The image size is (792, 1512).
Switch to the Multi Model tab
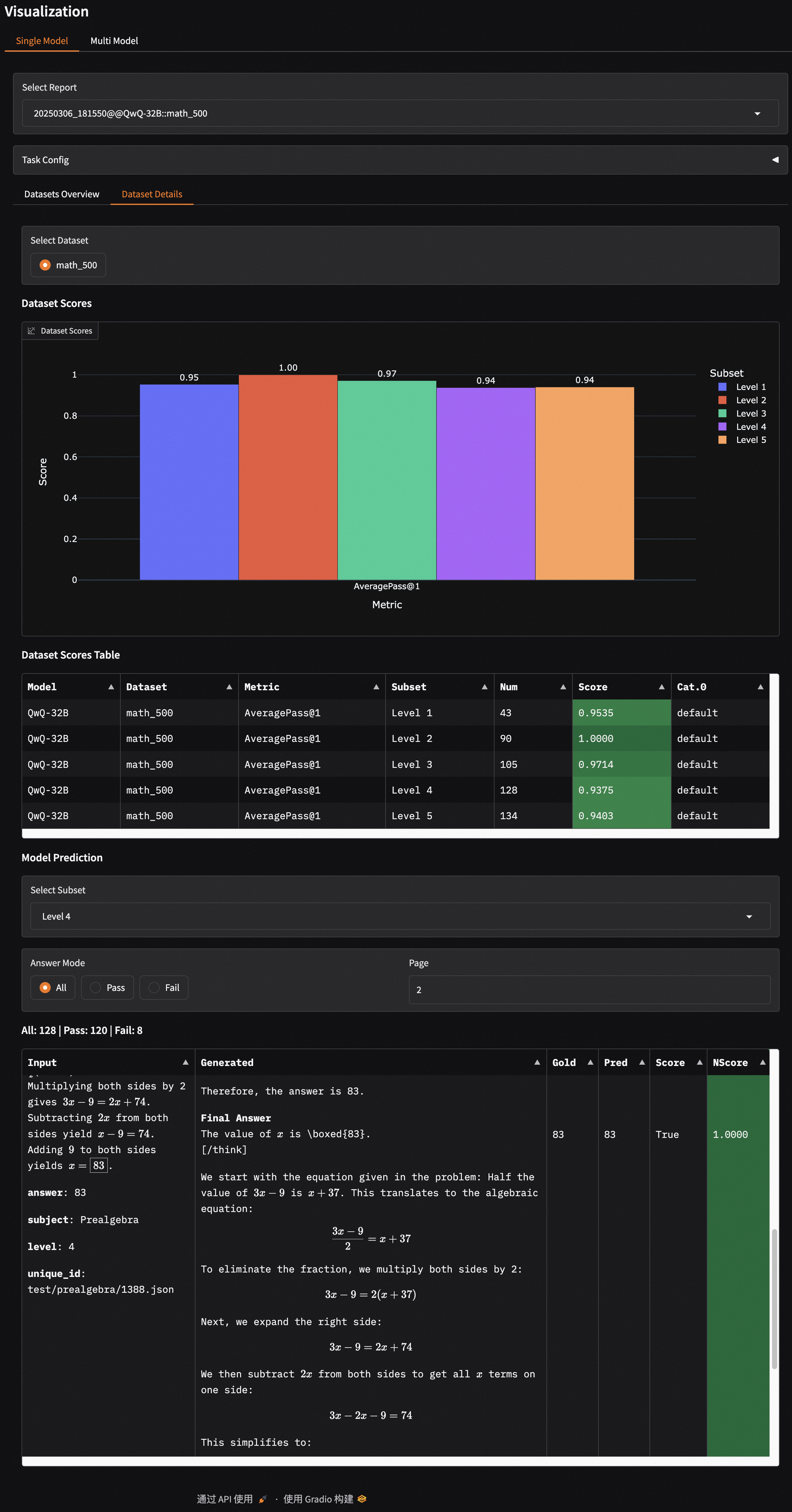point(114,41)
